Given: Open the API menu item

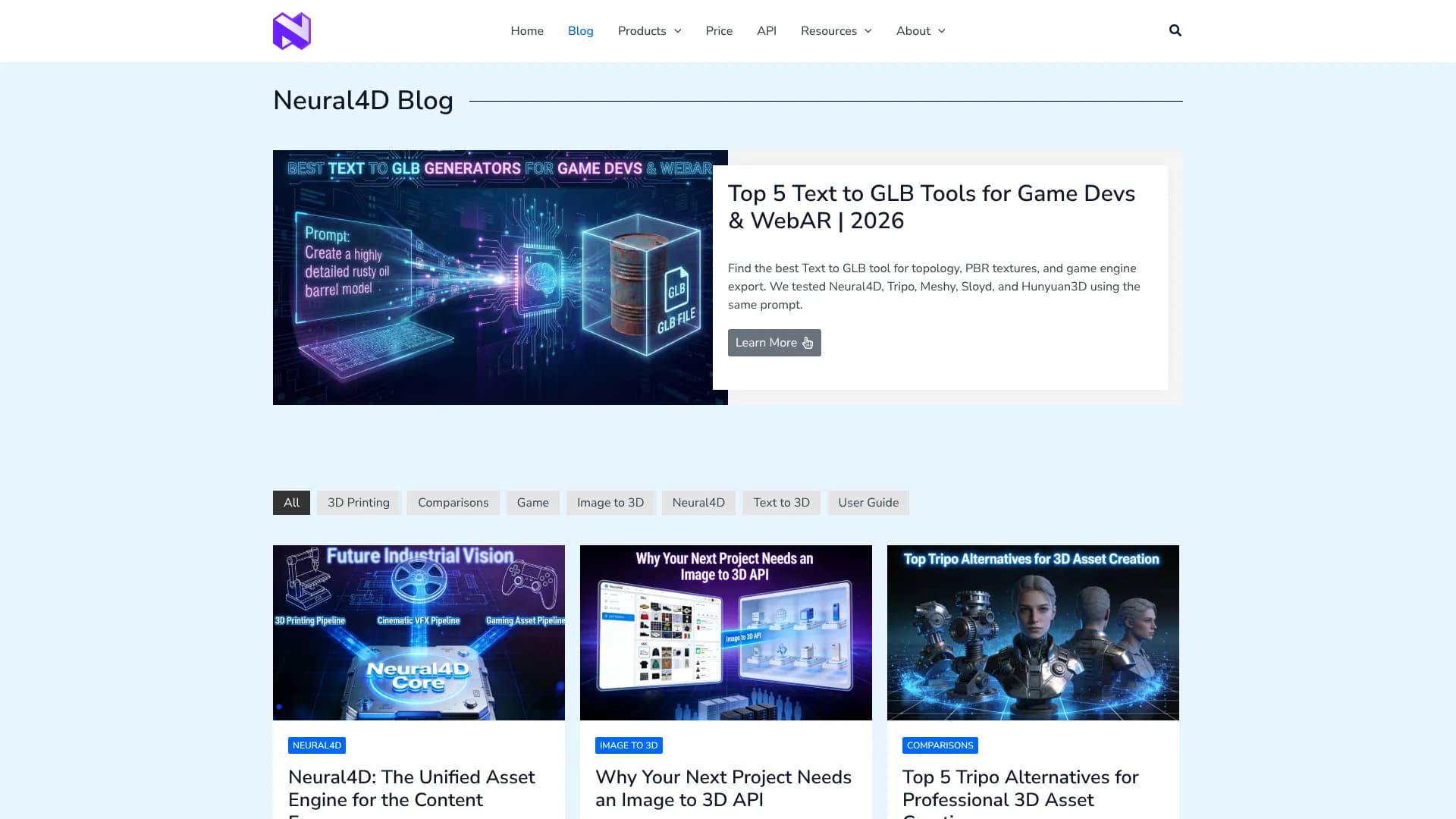Looking at the screenshot, I should pos(766,31).
